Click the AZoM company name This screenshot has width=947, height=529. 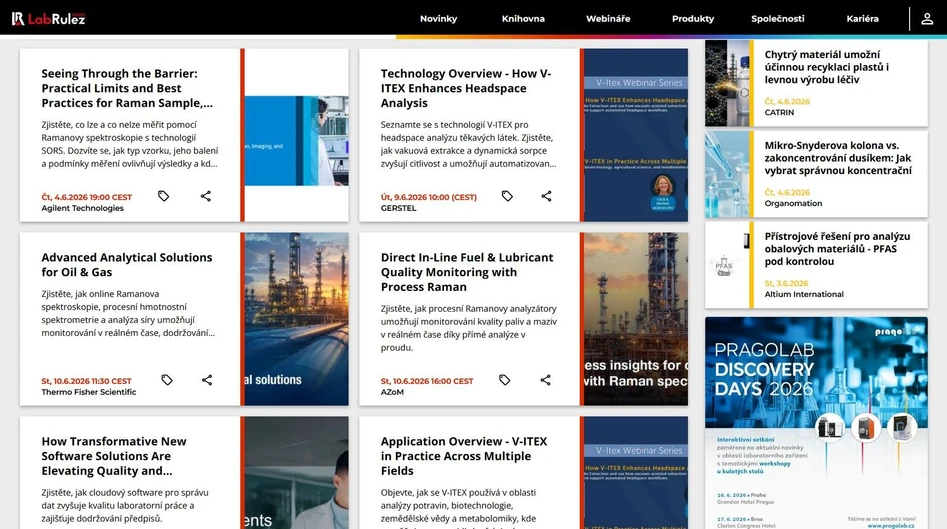coord(393,392)
